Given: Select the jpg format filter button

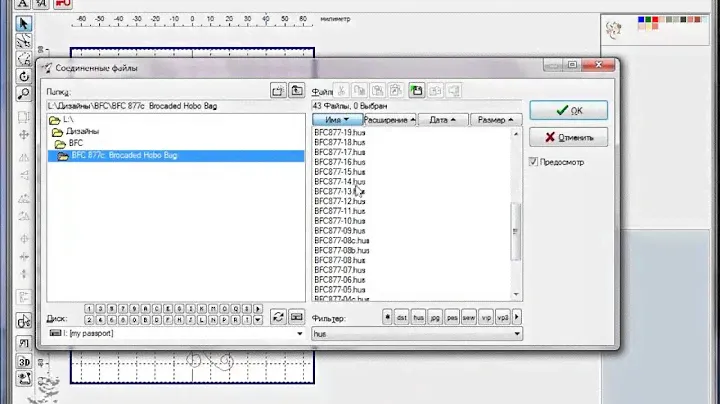Looking at the screenshot, I should tap(436, 317).
